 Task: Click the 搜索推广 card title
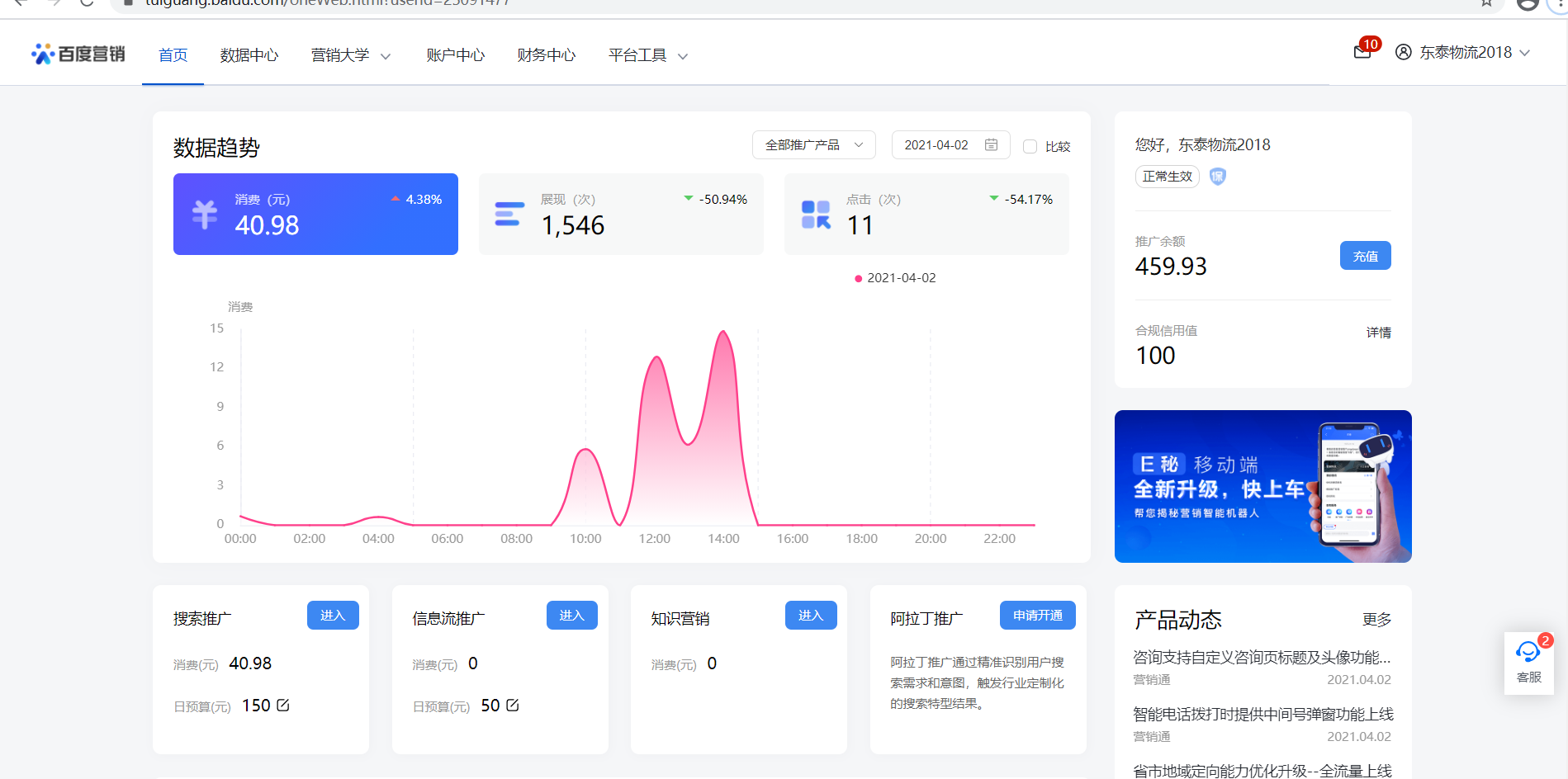[x=202, y=618]
